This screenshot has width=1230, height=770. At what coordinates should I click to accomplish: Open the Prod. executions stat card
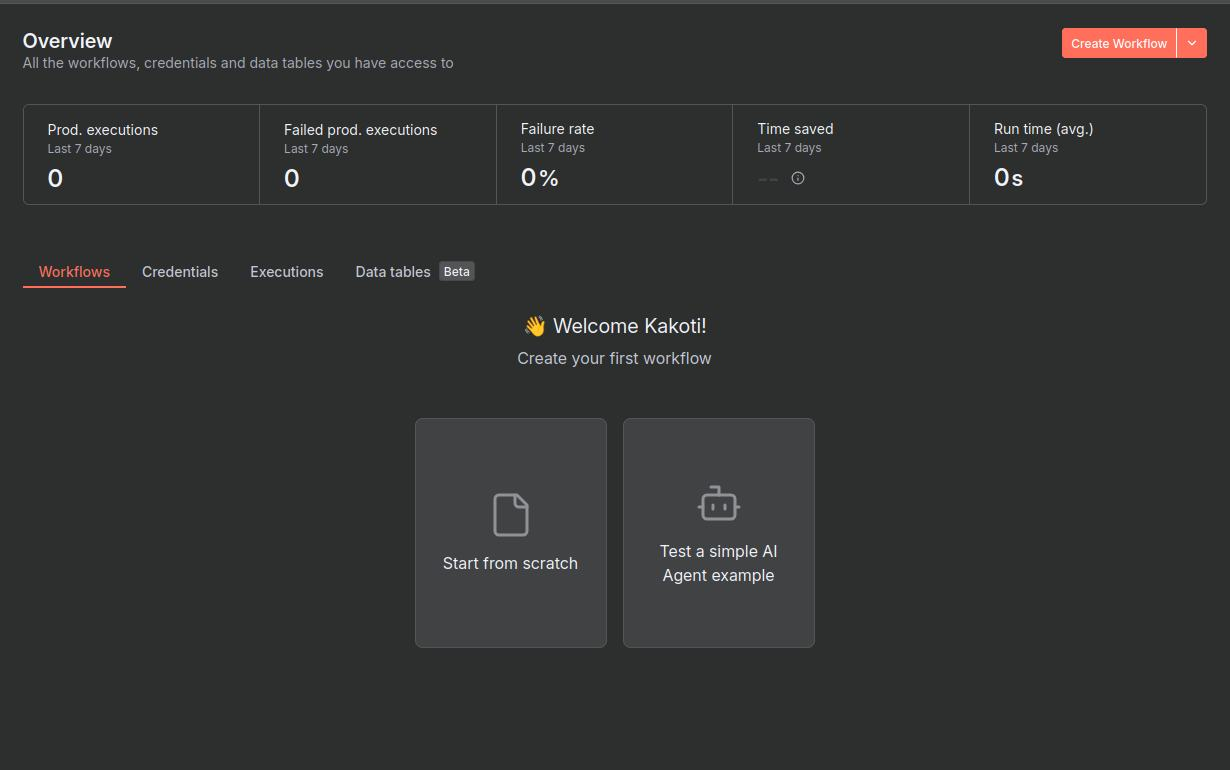[141, 154]
